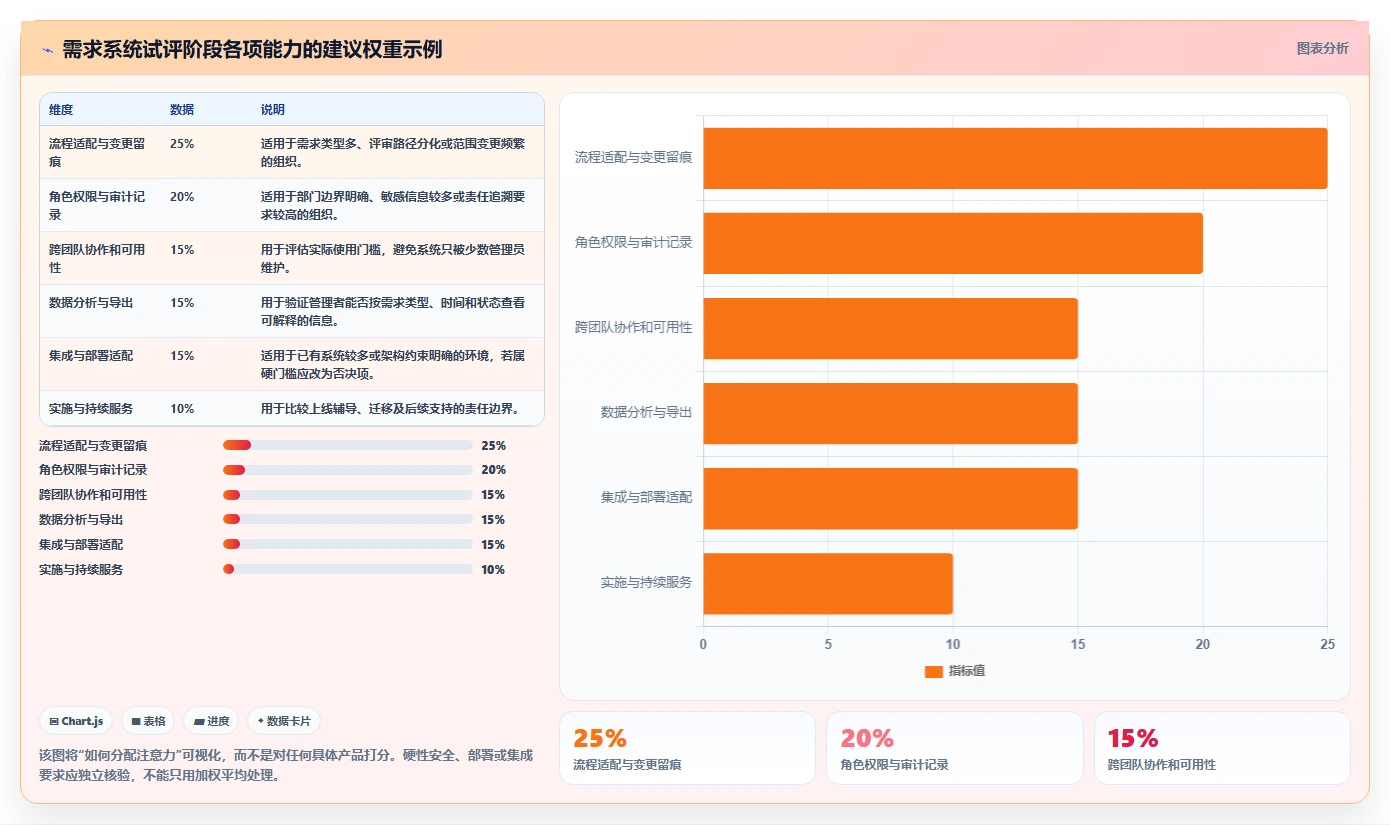1390x825 pixels.
Task: Click the 数据分析与导出 progress bar
Action: 348,520
